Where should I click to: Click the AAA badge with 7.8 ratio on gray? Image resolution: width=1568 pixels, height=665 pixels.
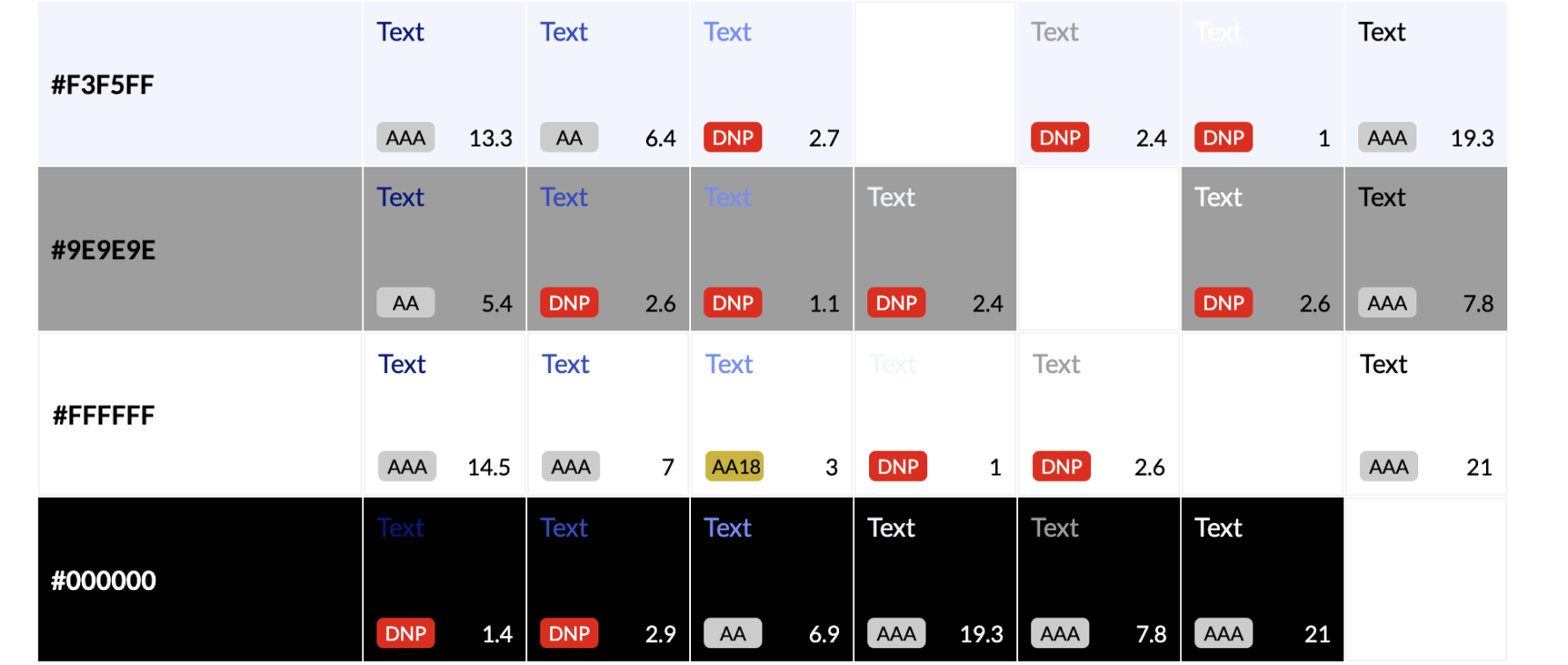coord(1387,303)
